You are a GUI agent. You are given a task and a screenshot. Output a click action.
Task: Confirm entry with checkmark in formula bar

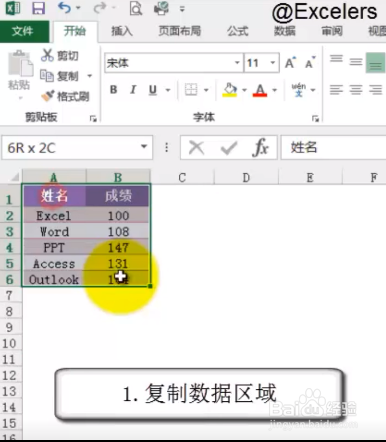point(229,148)
